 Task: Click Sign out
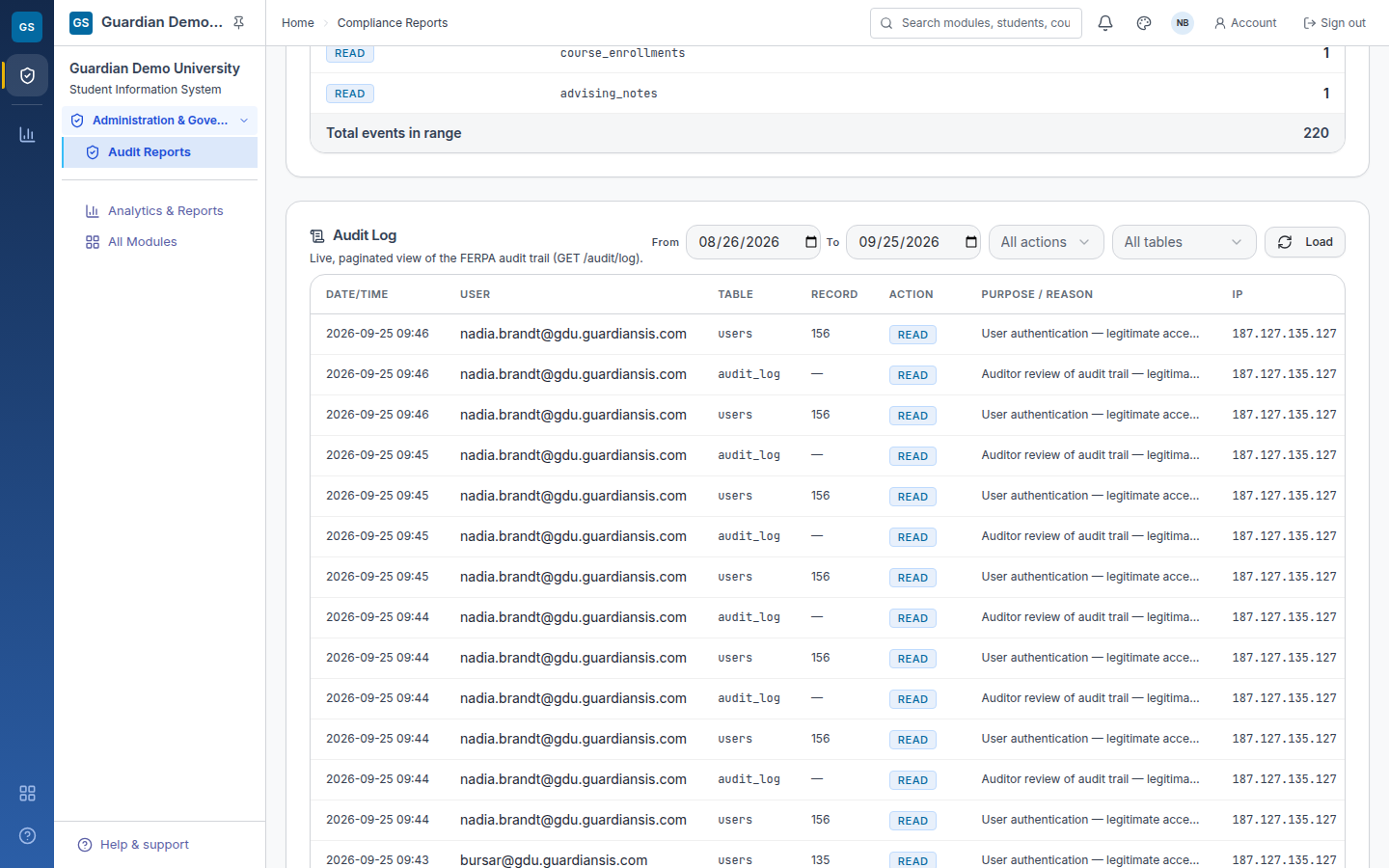click(1335, 23)
